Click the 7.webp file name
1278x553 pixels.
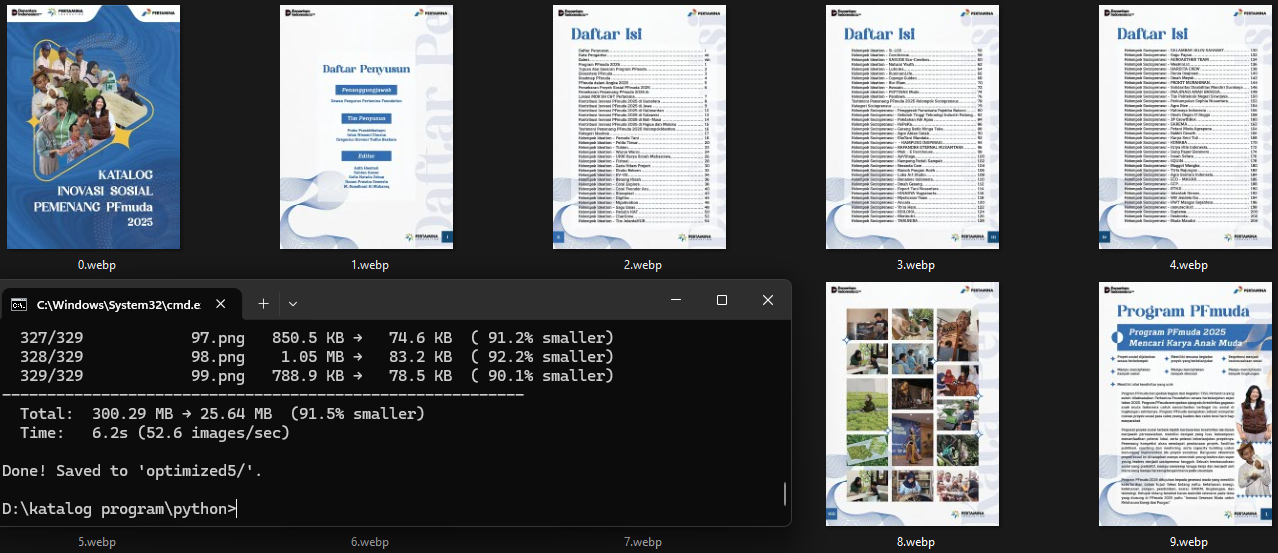[x=641, y=542]
